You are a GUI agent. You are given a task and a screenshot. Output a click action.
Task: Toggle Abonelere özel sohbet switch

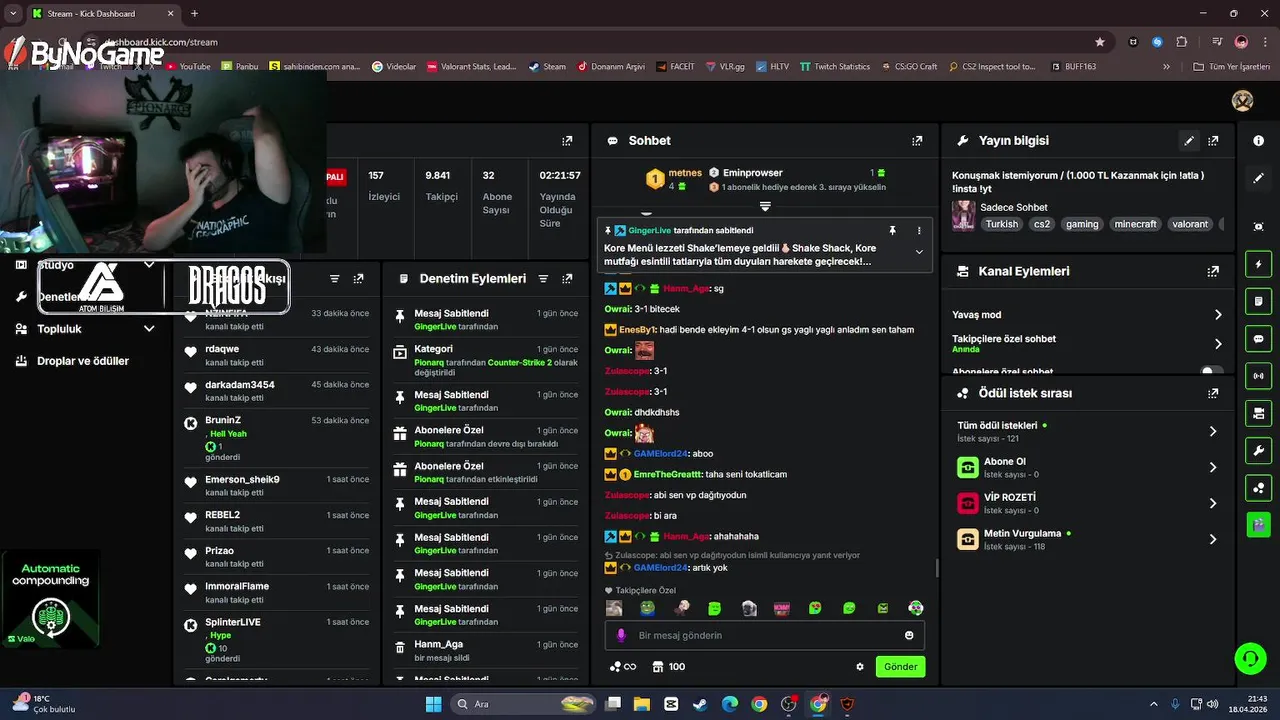coord(1211,371)
